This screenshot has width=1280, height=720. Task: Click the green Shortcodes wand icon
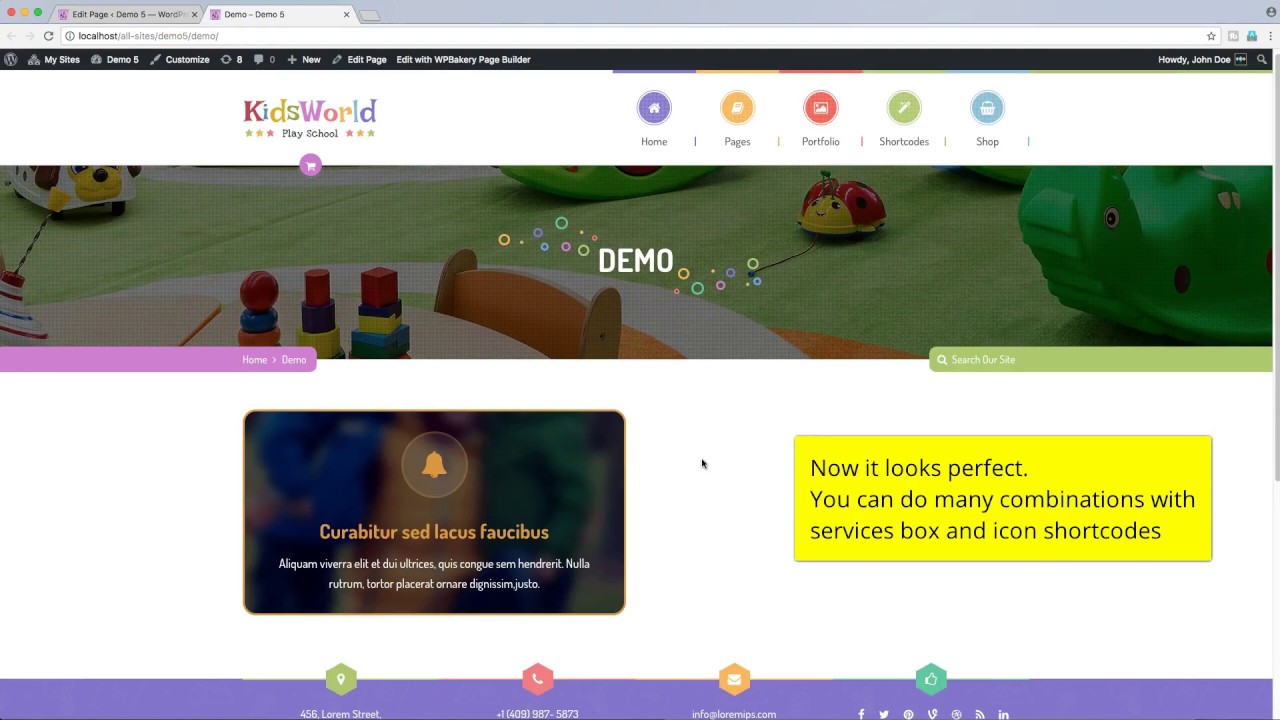pos(904,108)
